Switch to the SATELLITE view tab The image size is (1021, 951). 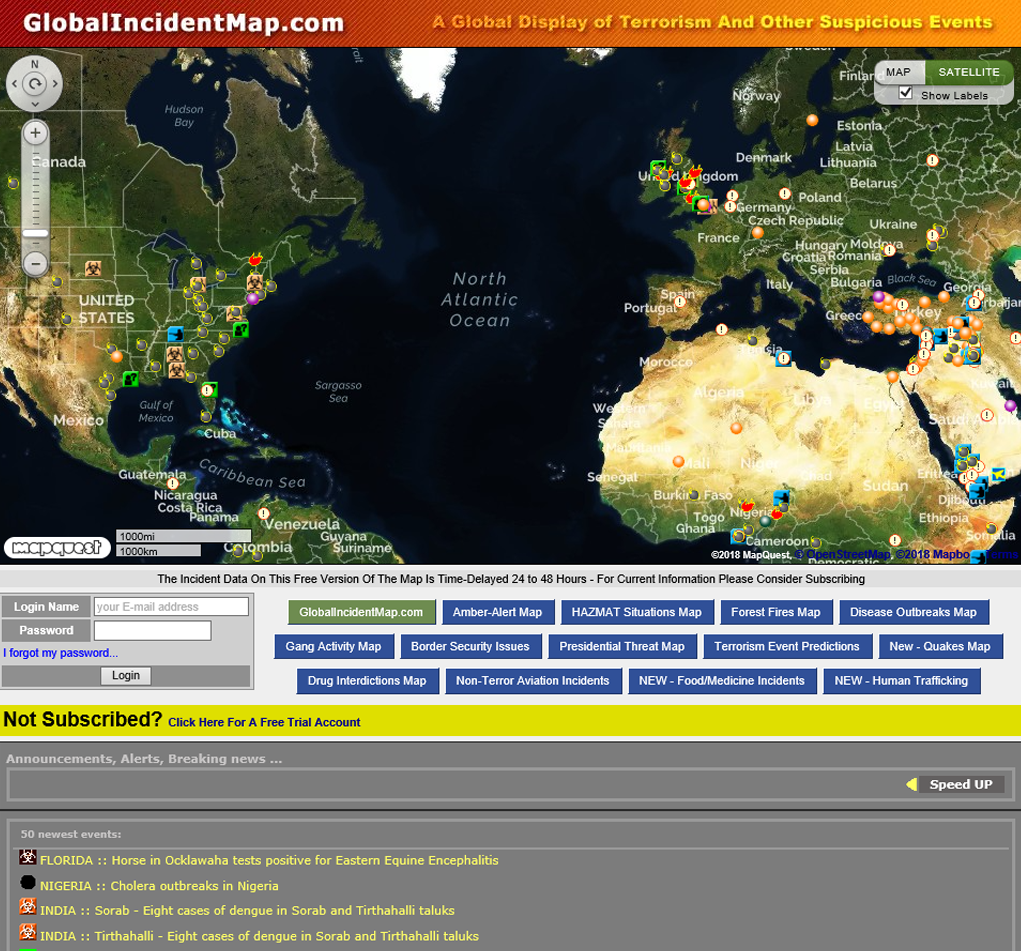point(969,72)
